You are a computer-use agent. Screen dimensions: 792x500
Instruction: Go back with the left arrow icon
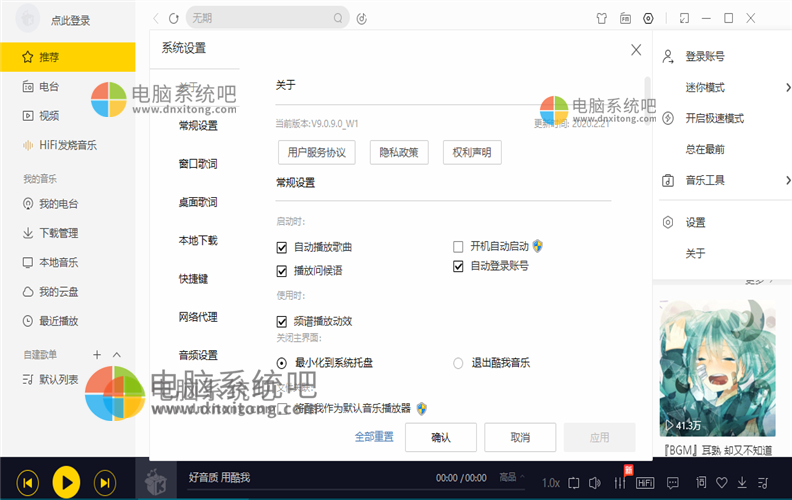tap(156, 19)
